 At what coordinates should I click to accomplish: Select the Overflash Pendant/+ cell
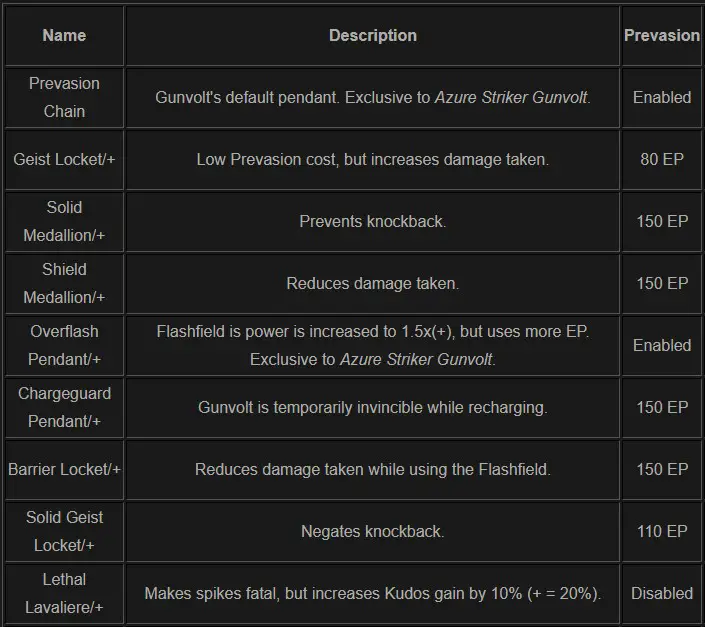pyautogui.click(x=64, y=346)
